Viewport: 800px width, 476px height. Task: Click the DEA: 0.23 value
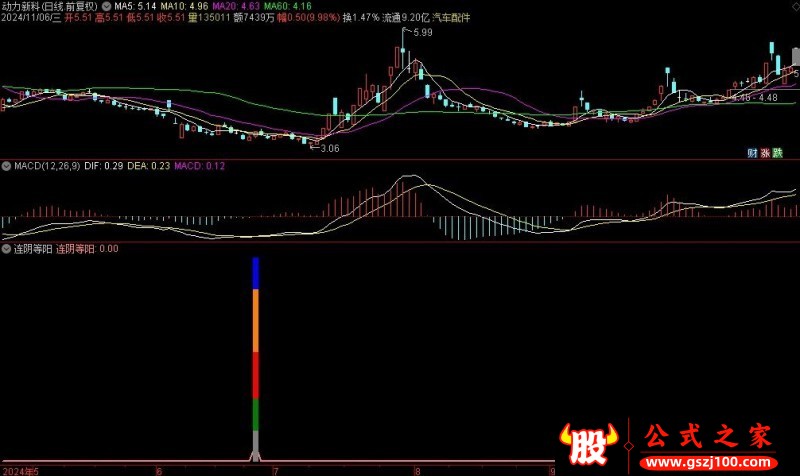pos(148,166)
